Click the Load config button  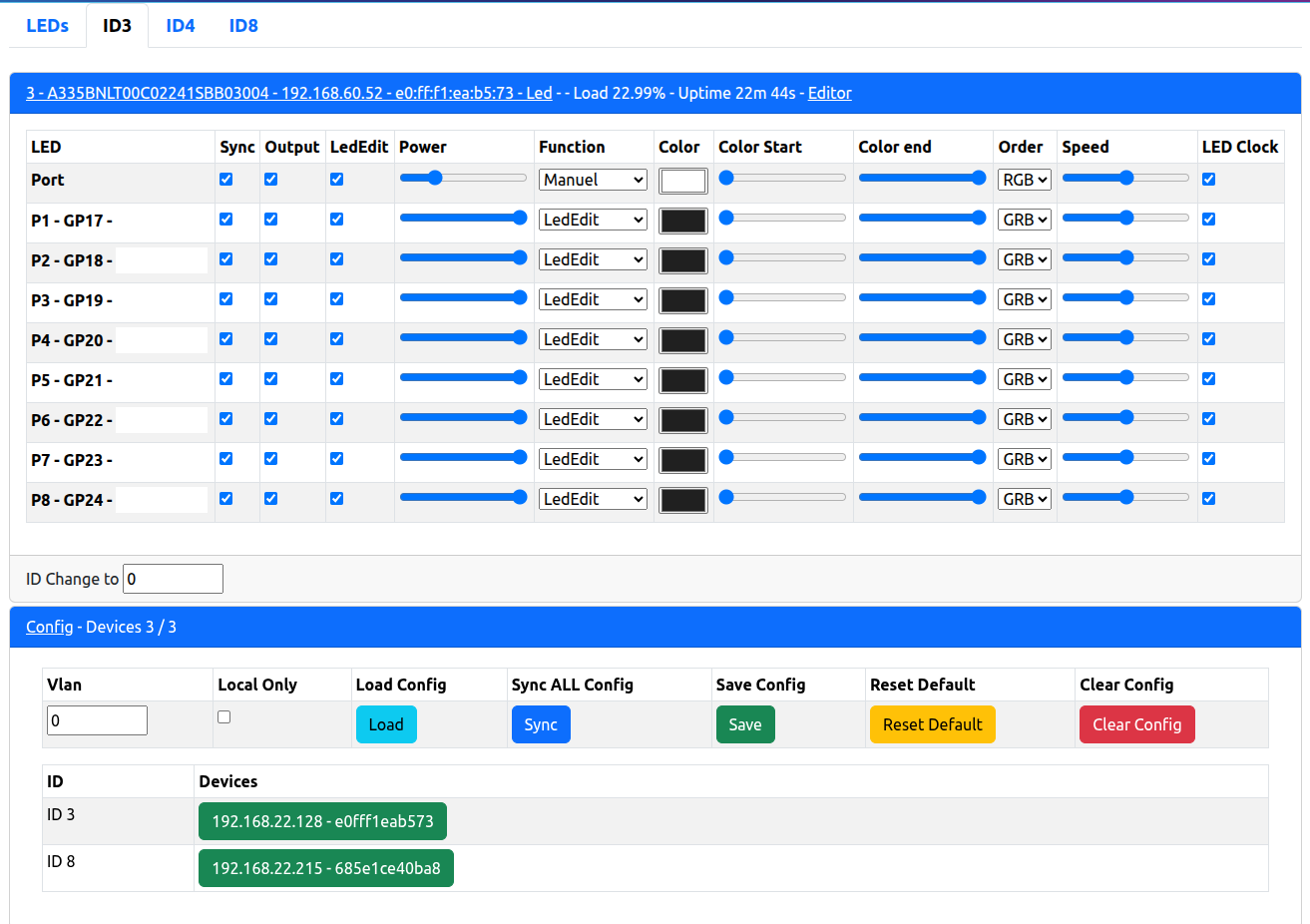(x=386, y=724)
